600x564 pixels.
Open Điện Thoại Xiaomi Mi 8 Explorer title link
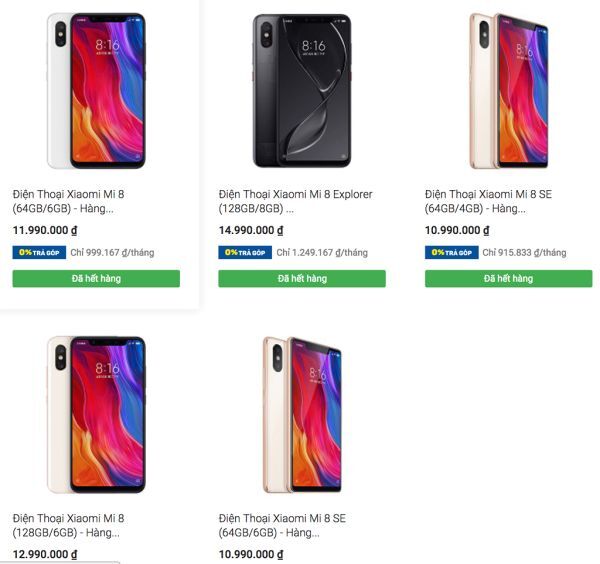click(295, 201)
